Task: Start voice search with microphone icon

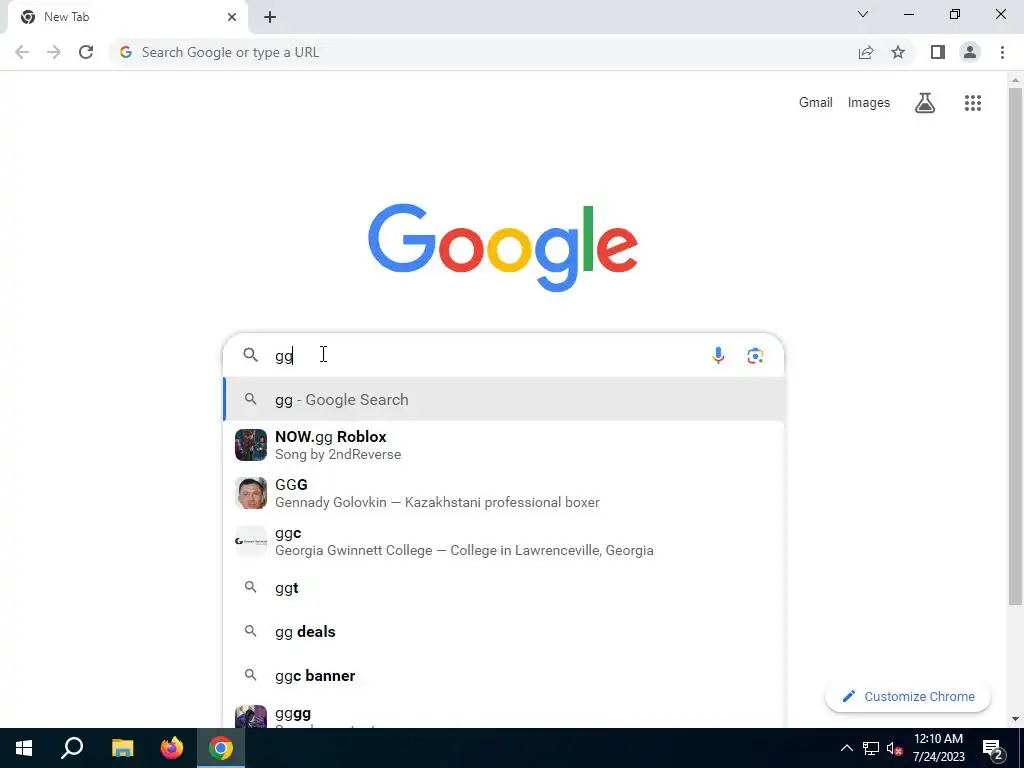Action: pos(718,355)
